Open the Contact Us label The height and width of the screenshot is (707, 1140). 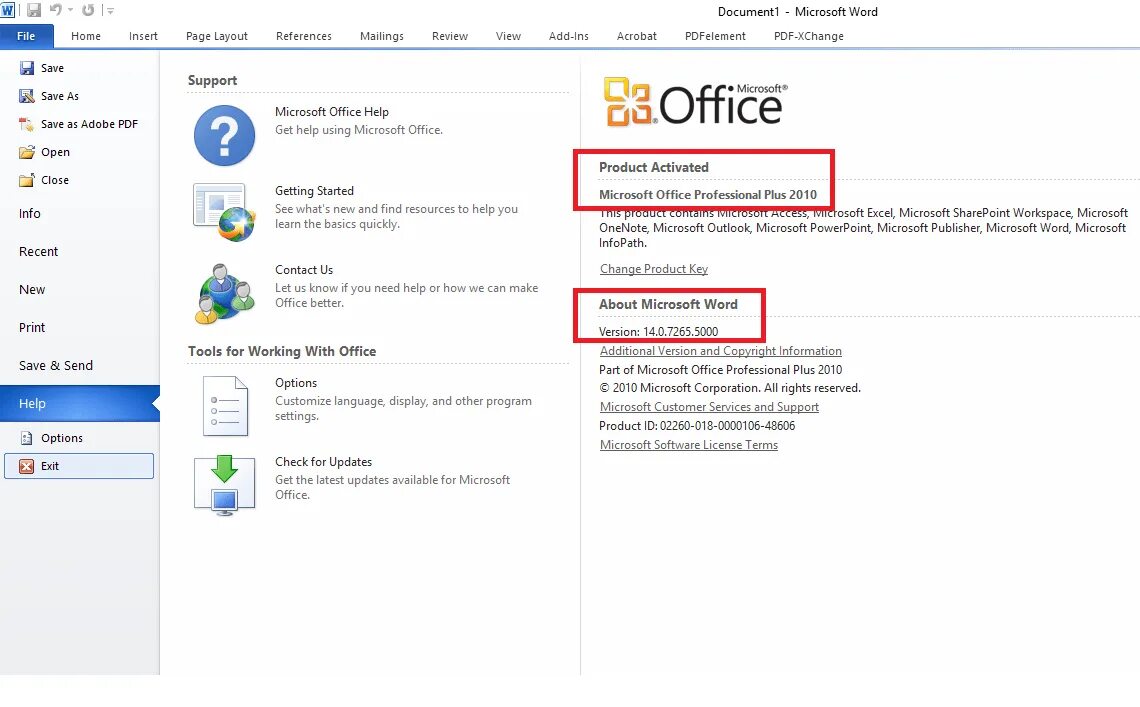click(x=304, y=270)
